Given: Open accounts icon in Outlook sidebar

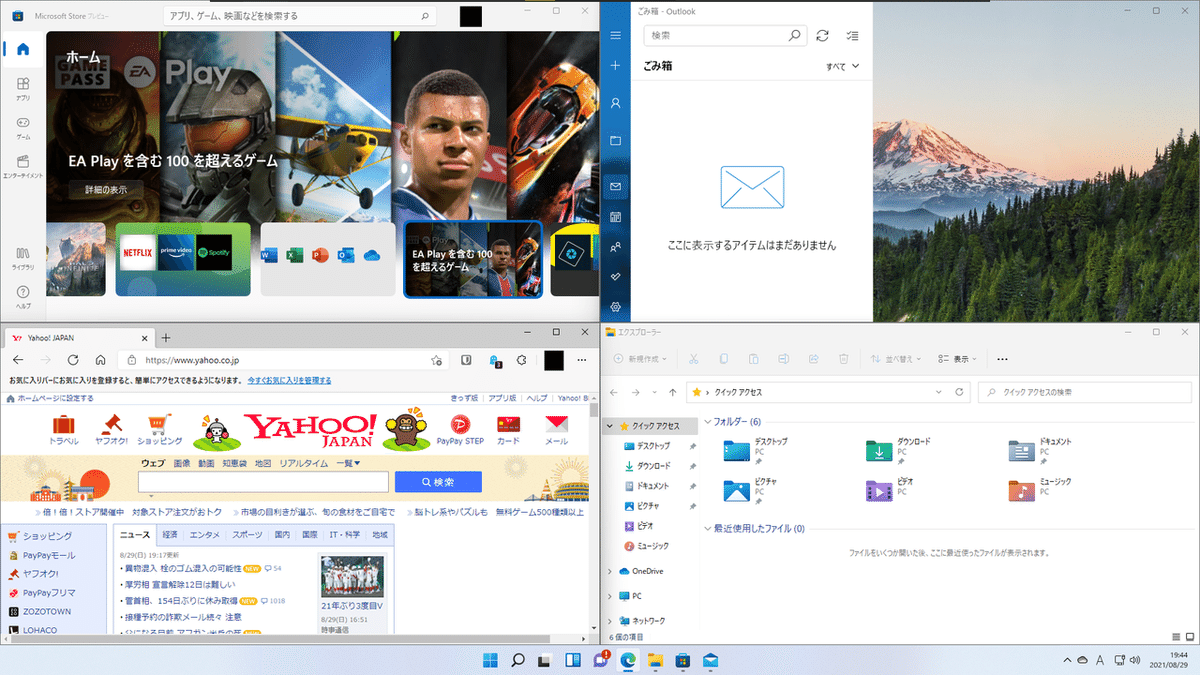Looking at the screenshot, I should [616, 103].
